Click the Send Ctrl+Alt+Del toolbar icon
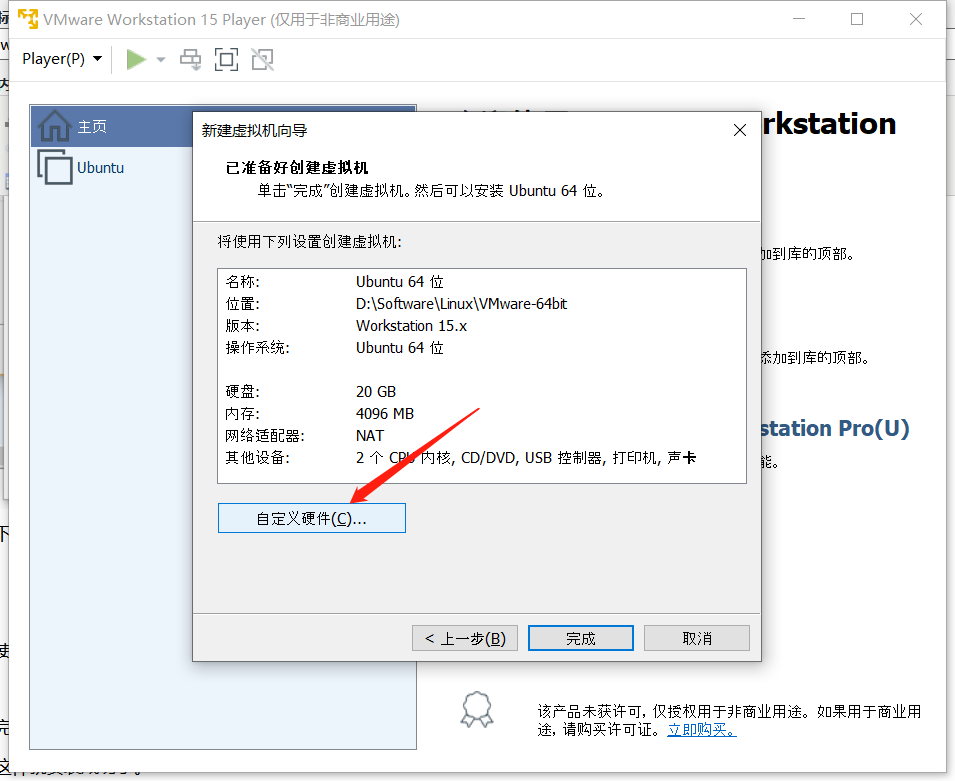 tap(190, 59)
